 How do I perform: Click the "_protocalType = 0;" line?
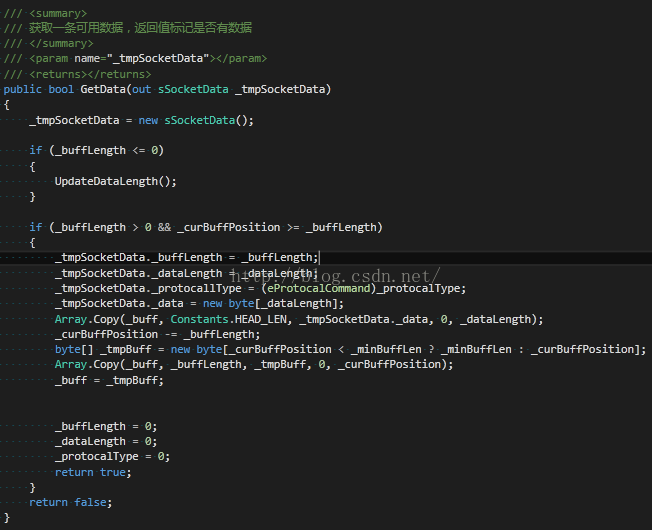click(x=112, y=456)
